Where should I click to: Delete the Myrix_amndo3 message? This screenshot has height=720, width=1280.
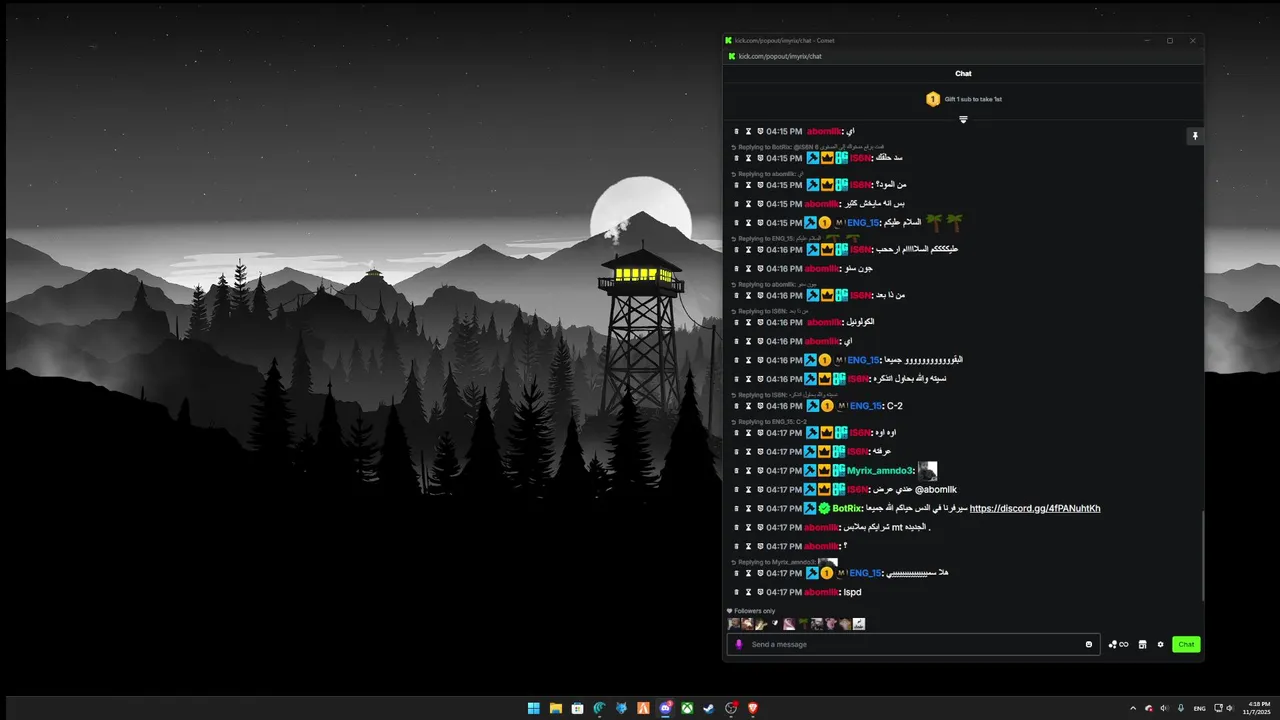point(736,470)
